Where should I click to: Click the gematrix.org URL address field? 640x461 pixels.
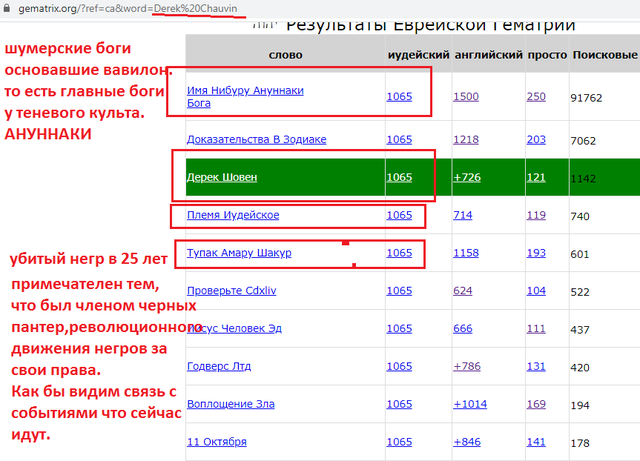pos(128,8)
